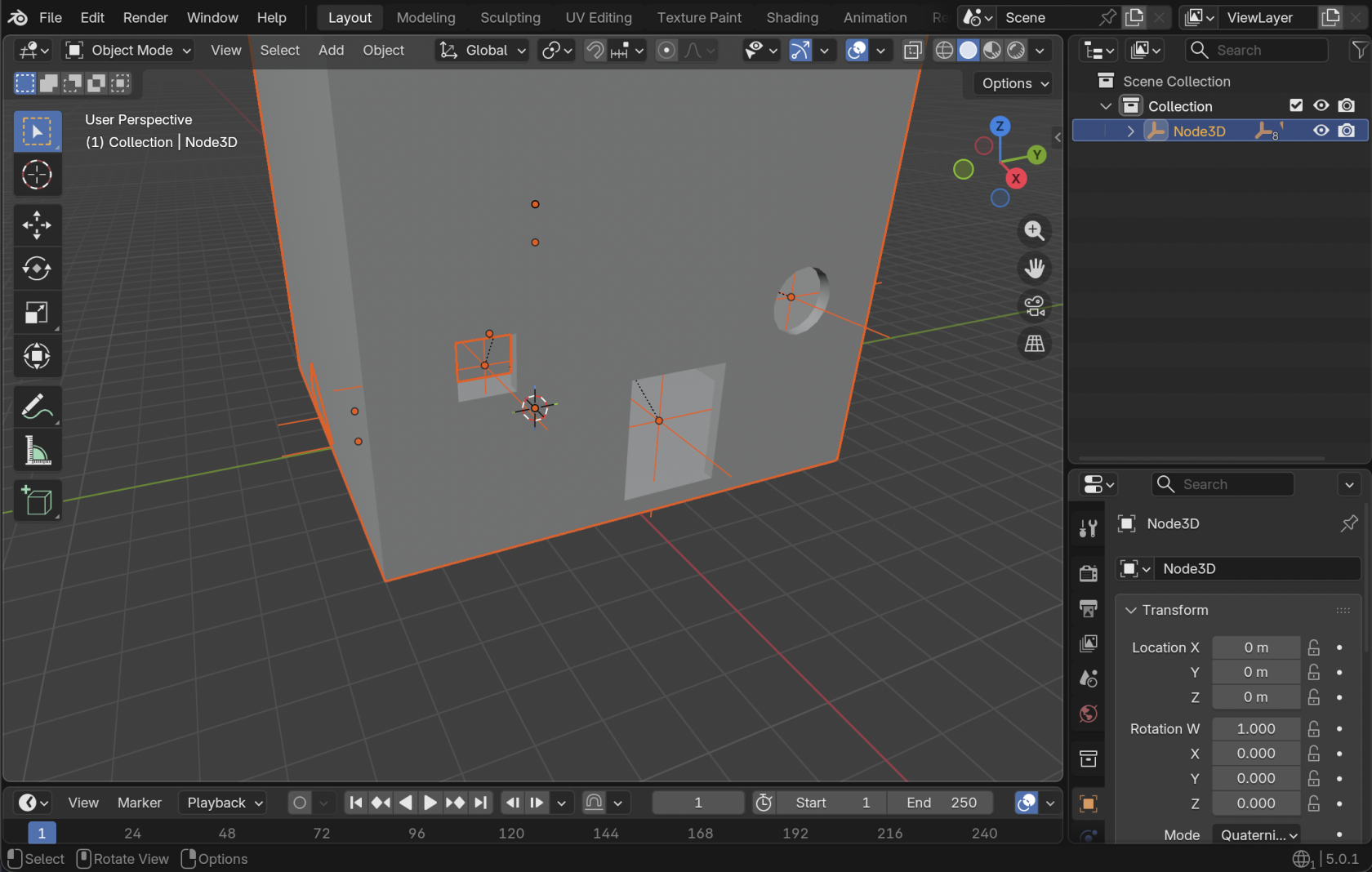Expand the Node3D tree item
This screenshot has width=1372, height=872.
pos(1131,131)
